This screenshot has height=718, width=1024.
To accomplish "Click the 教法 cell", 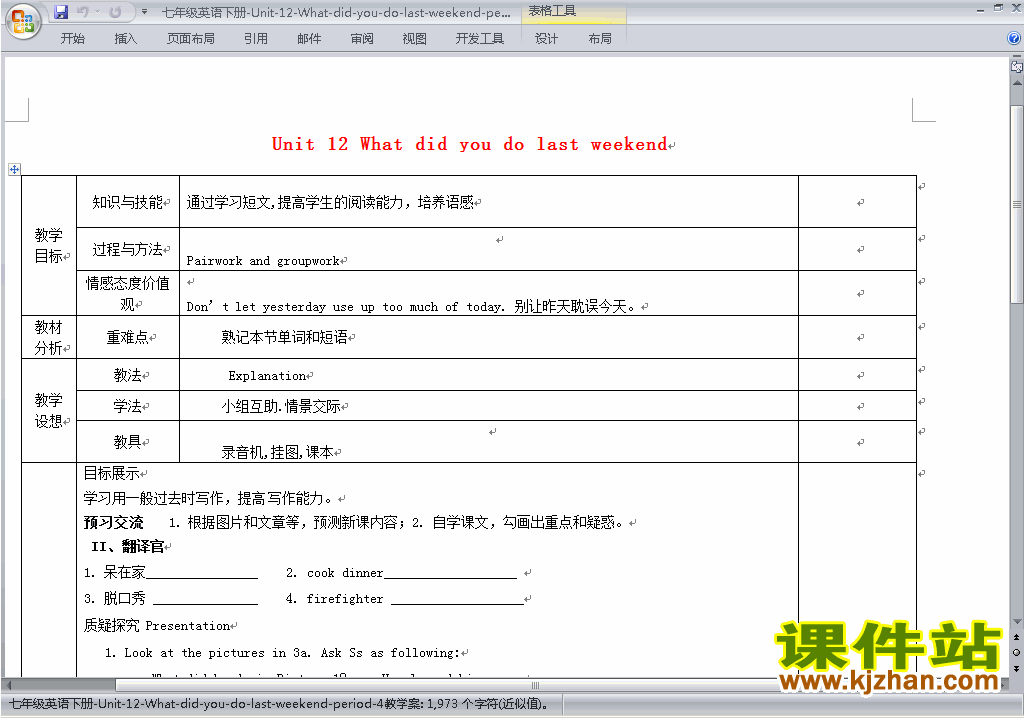I will pyautogui.click(x=128, y=375).
